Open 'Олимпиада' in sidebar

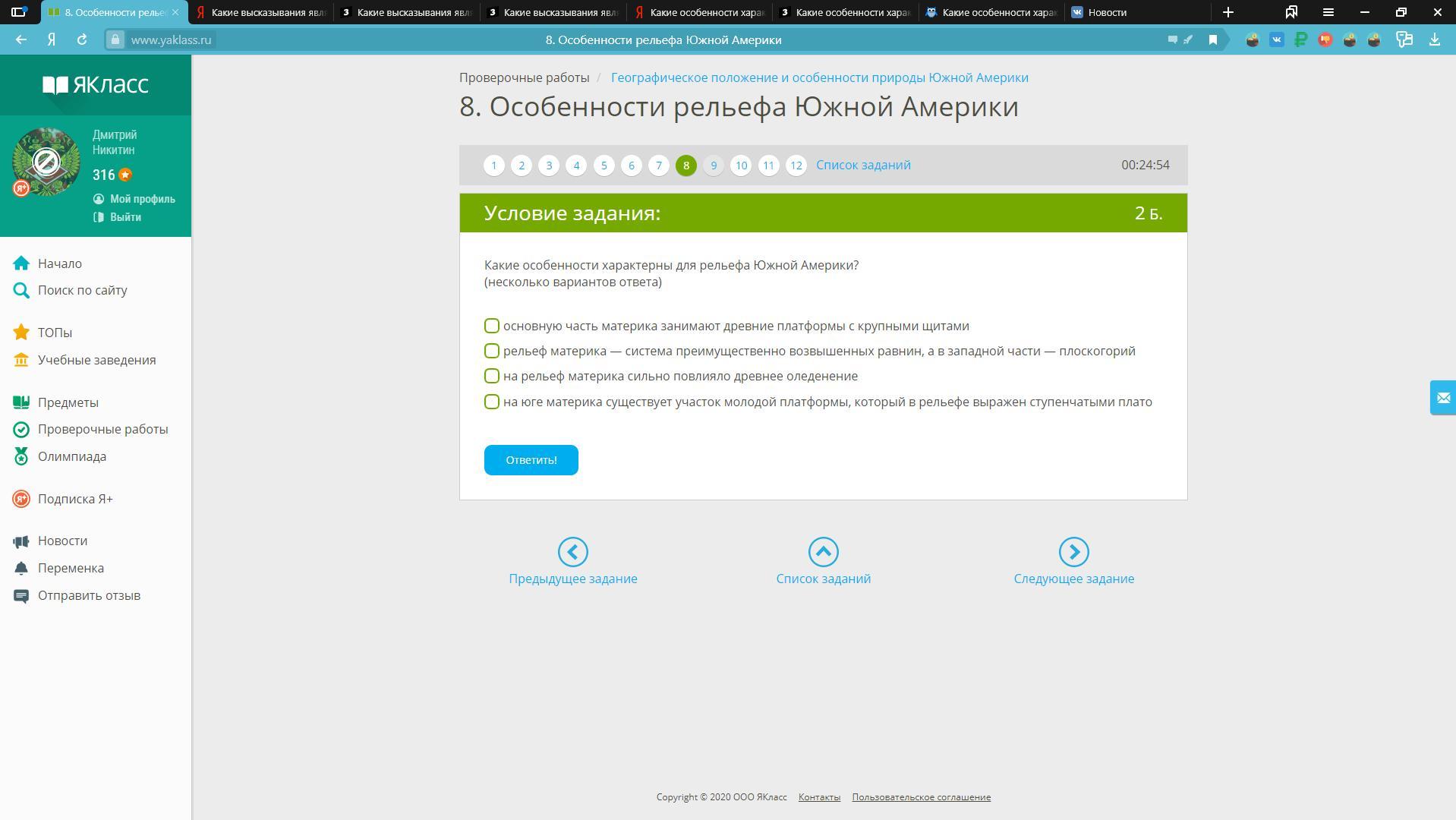[60, 456]
